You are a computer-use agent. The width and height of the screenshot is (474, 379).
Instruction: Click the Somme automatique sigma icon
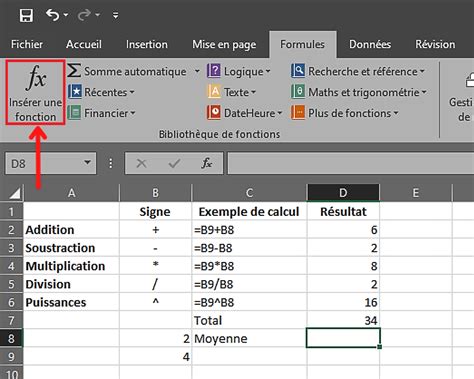coord(74,71)
